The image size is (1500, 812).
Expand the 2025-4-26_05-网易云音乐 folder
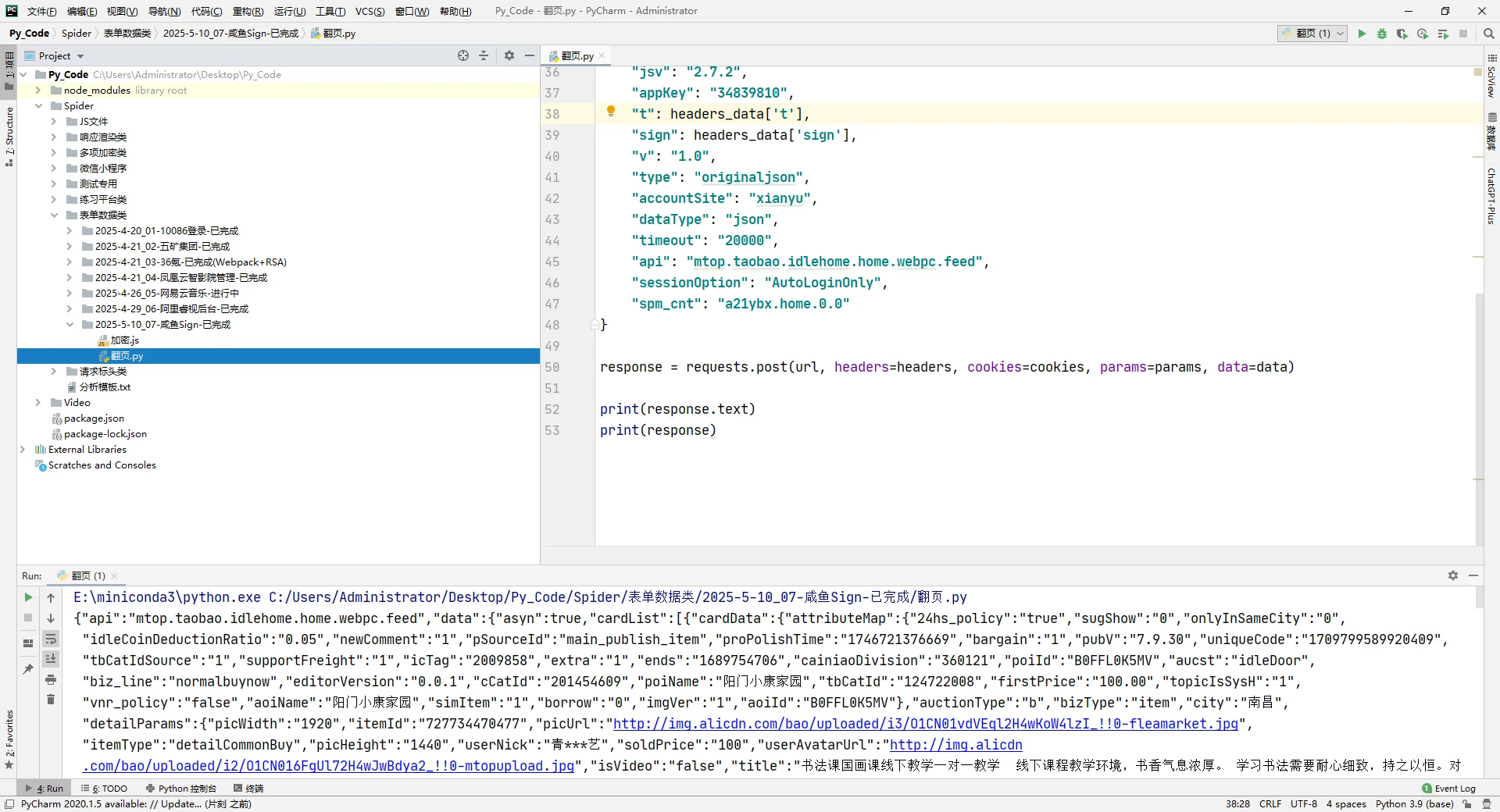point(69,294)
